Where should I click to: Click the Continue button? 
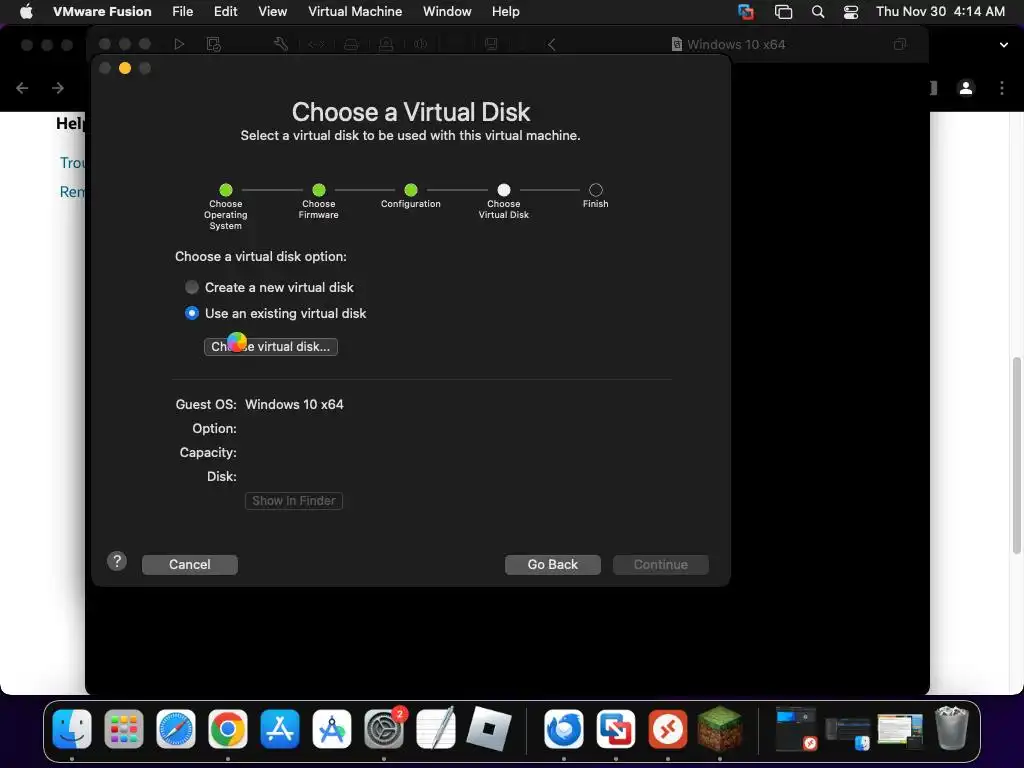[x=660, y=565]
